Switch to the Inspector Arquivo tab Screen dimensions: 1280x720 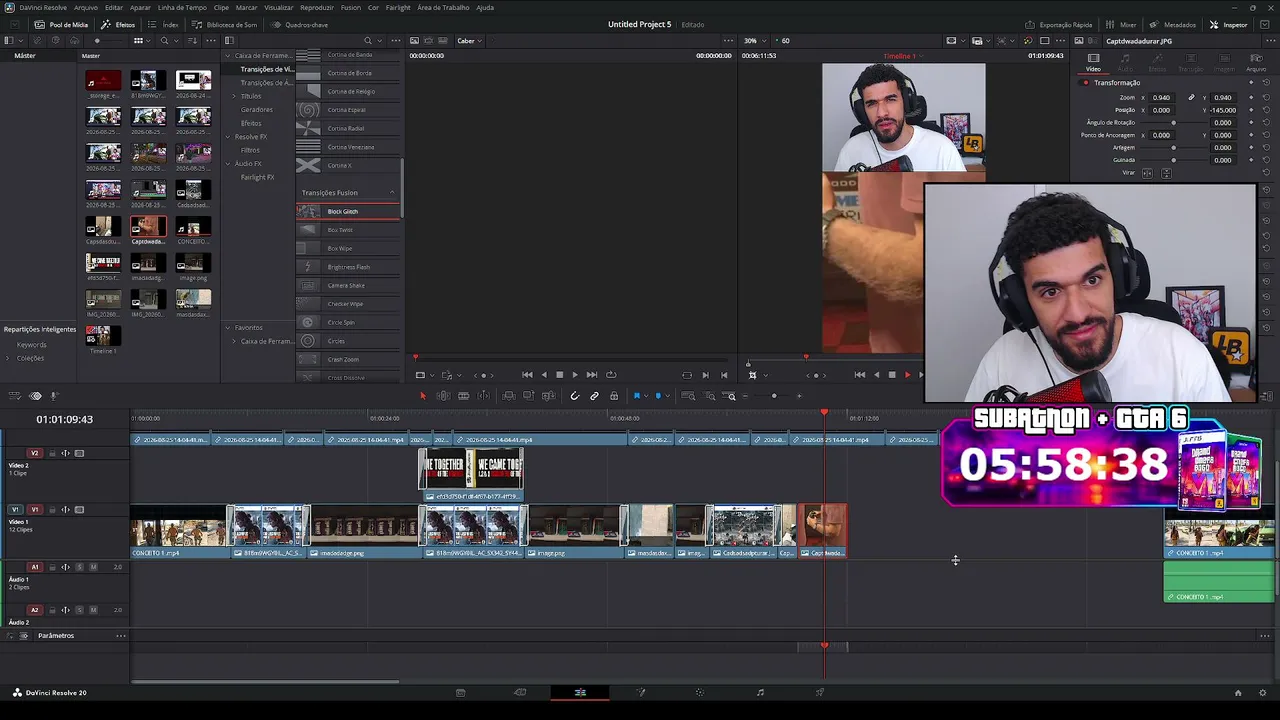[x=1255, y=62]
